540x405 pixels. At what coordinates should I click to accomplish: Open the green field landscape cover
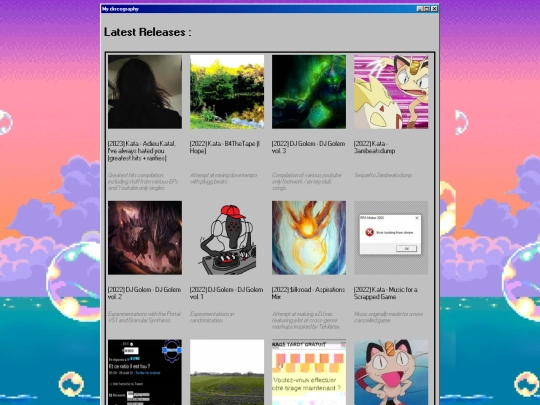pyautogui.click(x=227, y=372)
